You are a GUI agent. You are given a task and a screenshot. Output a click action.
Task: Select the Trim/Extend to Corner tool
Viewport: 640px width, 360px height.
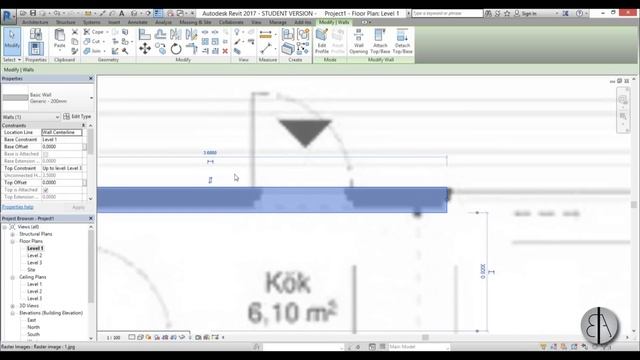click(x=191, y=49)
